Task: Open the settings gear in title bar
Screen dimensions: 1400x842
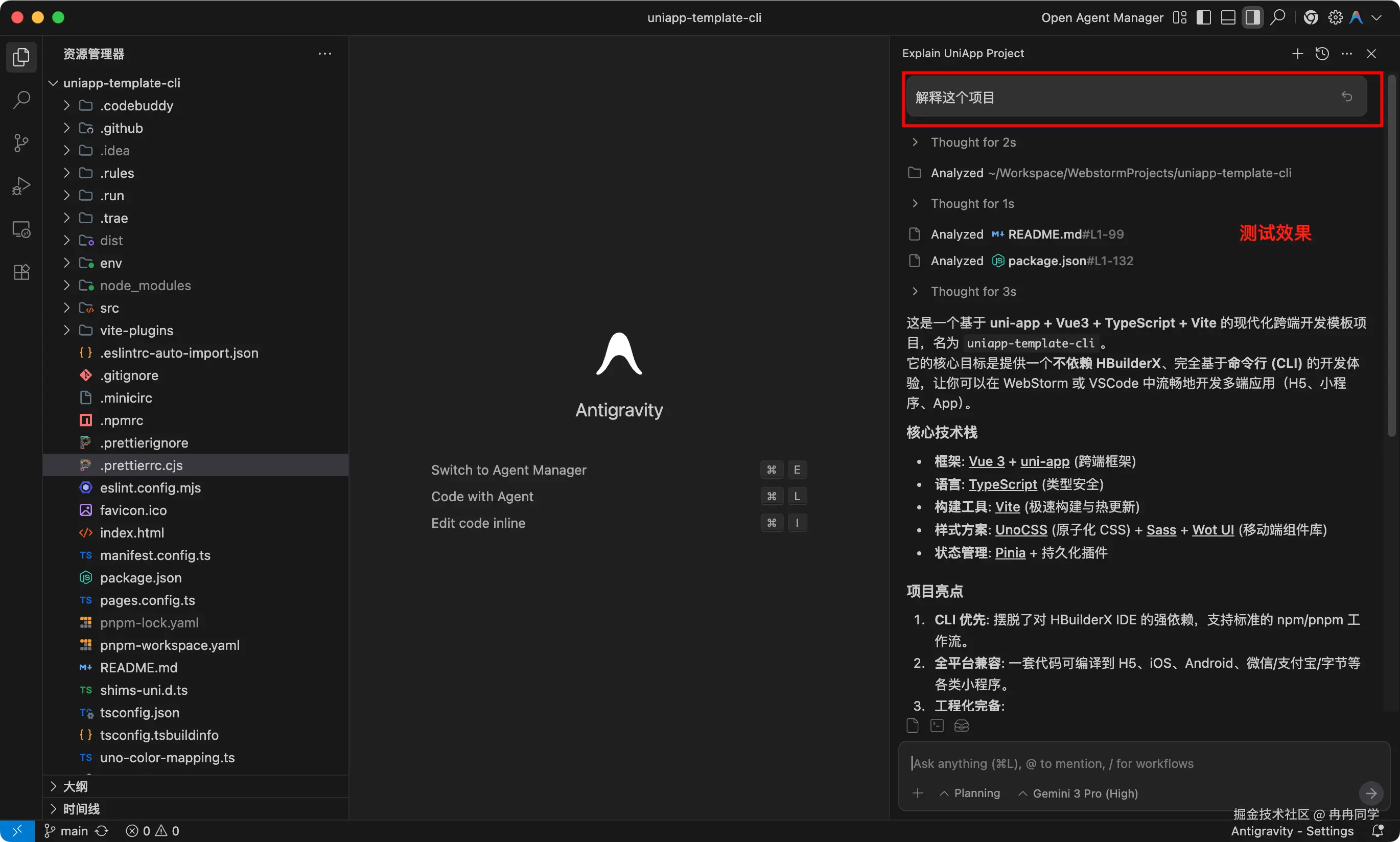Action: pyautogui.click(x=1335, y=17)
